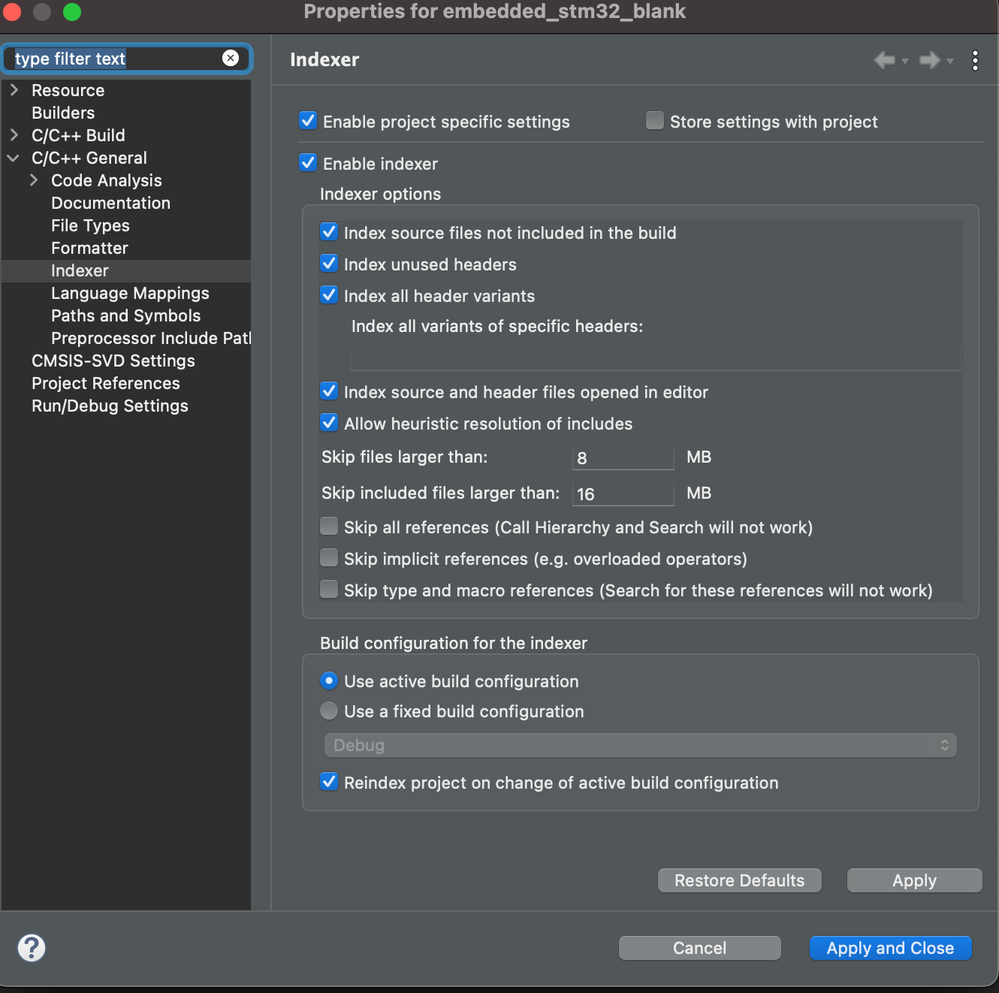This screenshot has width=999, height=993.
Task: Clear the filter text with X icon
Action: 230,58
